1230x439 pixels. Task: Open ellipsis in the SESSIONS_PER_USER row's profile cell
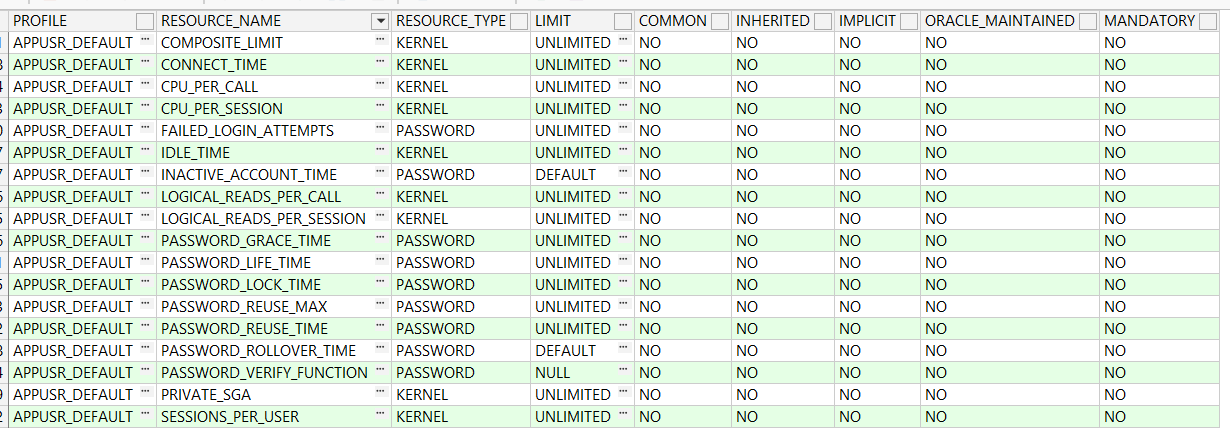point(146,416)
